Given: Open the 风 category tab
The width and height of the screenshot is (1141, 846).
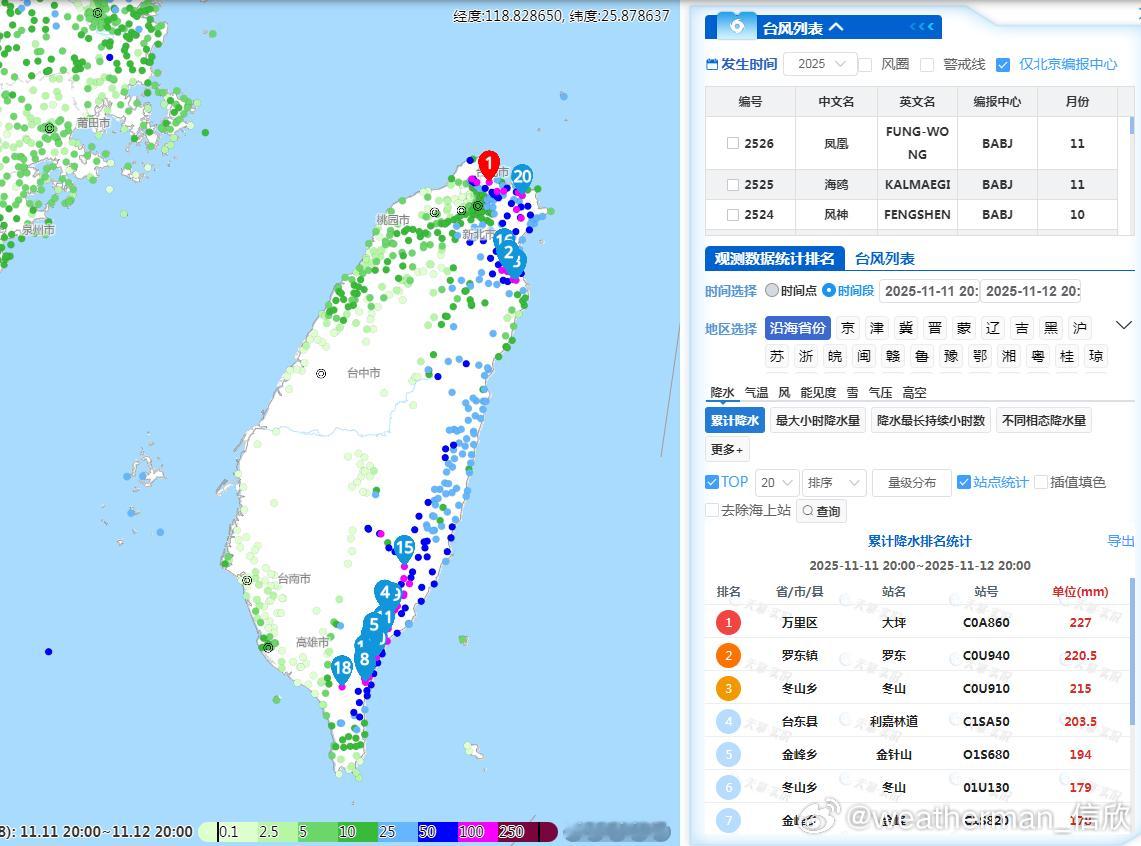Looking at the screenshot, I should point(784,392).
